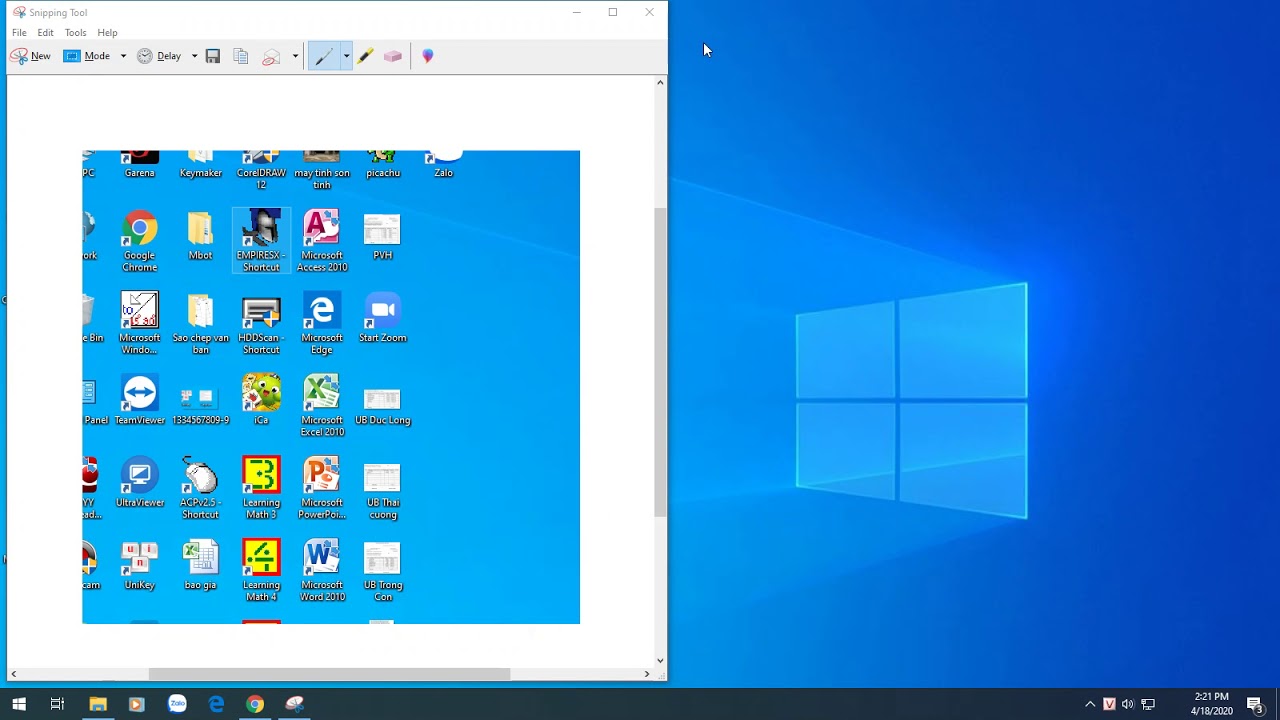Image resolution: width=1280 pixels, height=720 pixels.
Task: Click the vertical scrollbar thumb
Action: pos(660,362)
